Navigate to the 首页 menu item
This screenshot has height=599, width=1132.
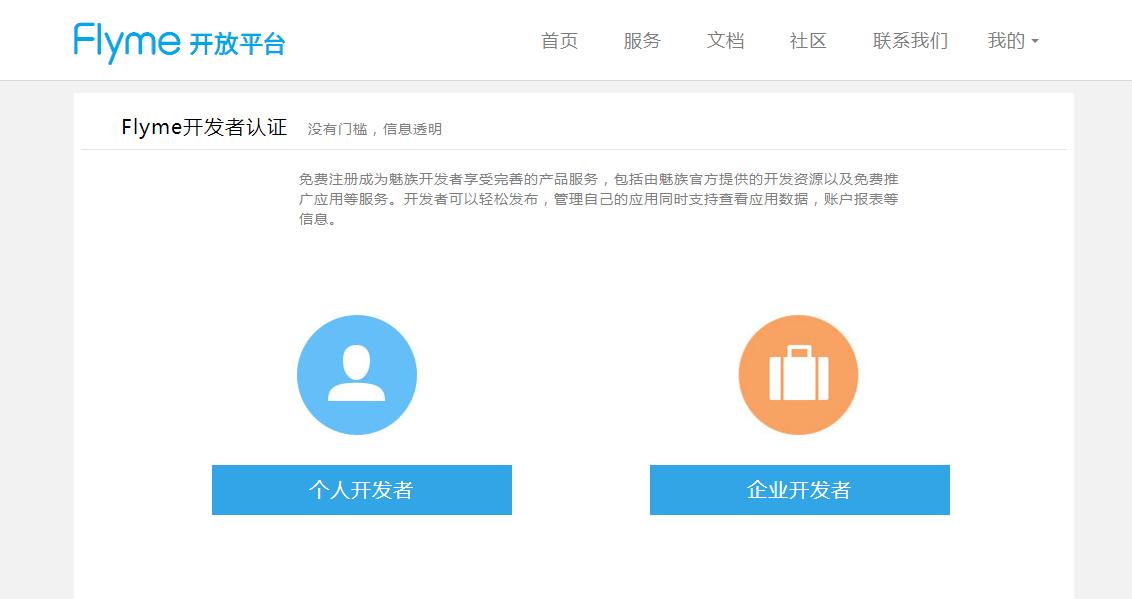(559, 41)
